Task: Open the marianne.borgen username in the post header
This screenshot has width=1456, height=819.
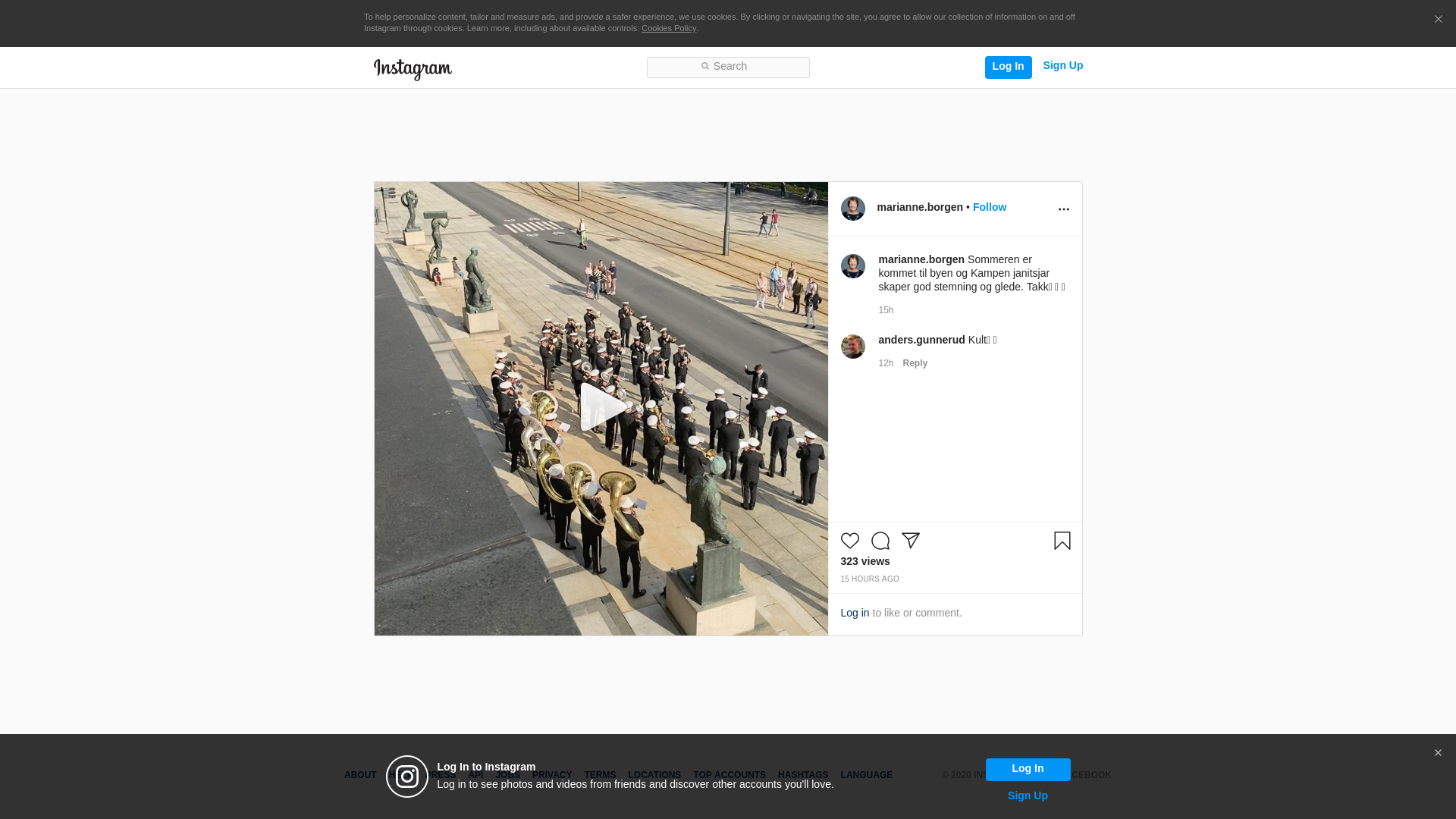Action: (x=920, y=207)
